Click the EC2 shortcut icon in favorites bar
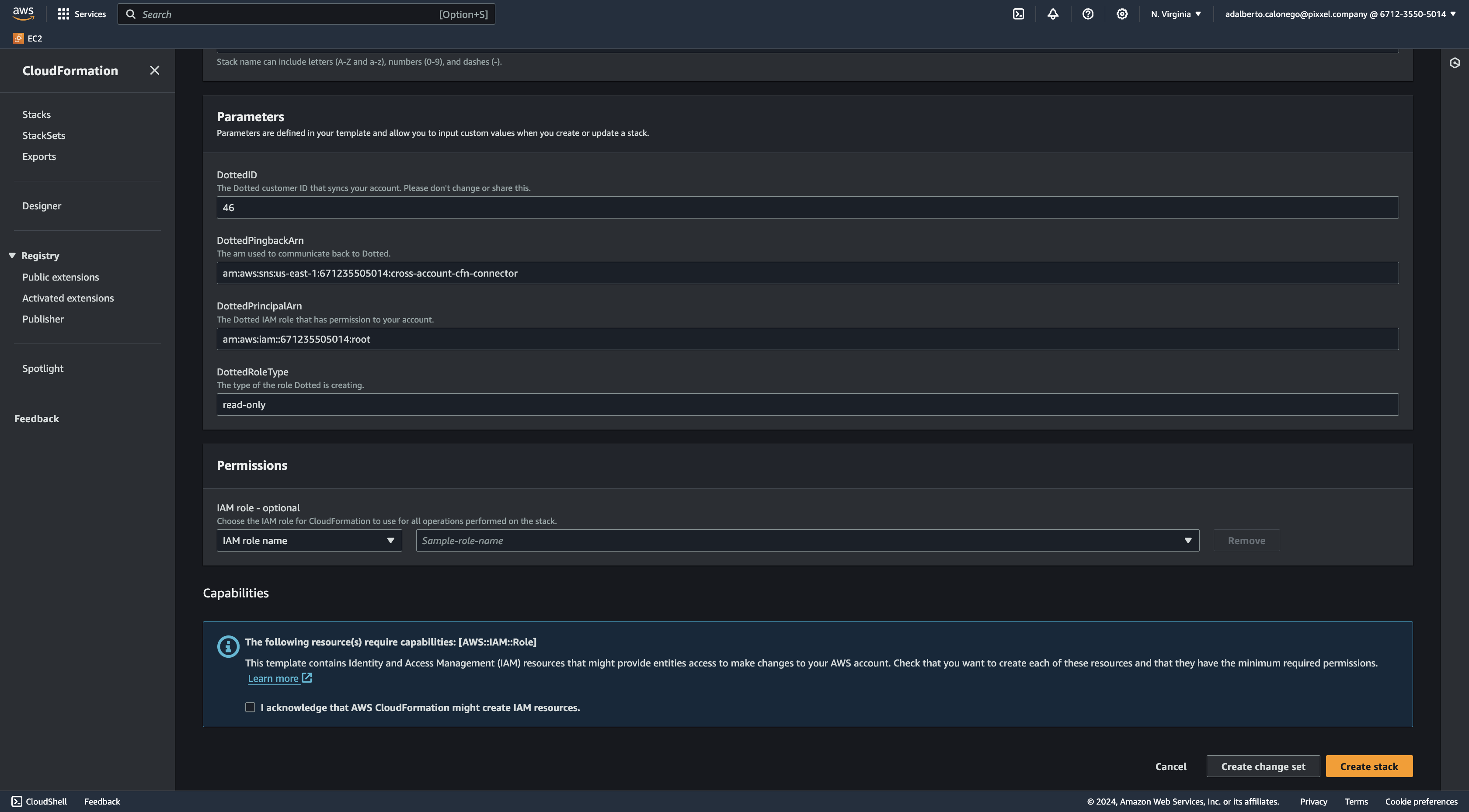Screen dimensions: 1469x812 18,38
